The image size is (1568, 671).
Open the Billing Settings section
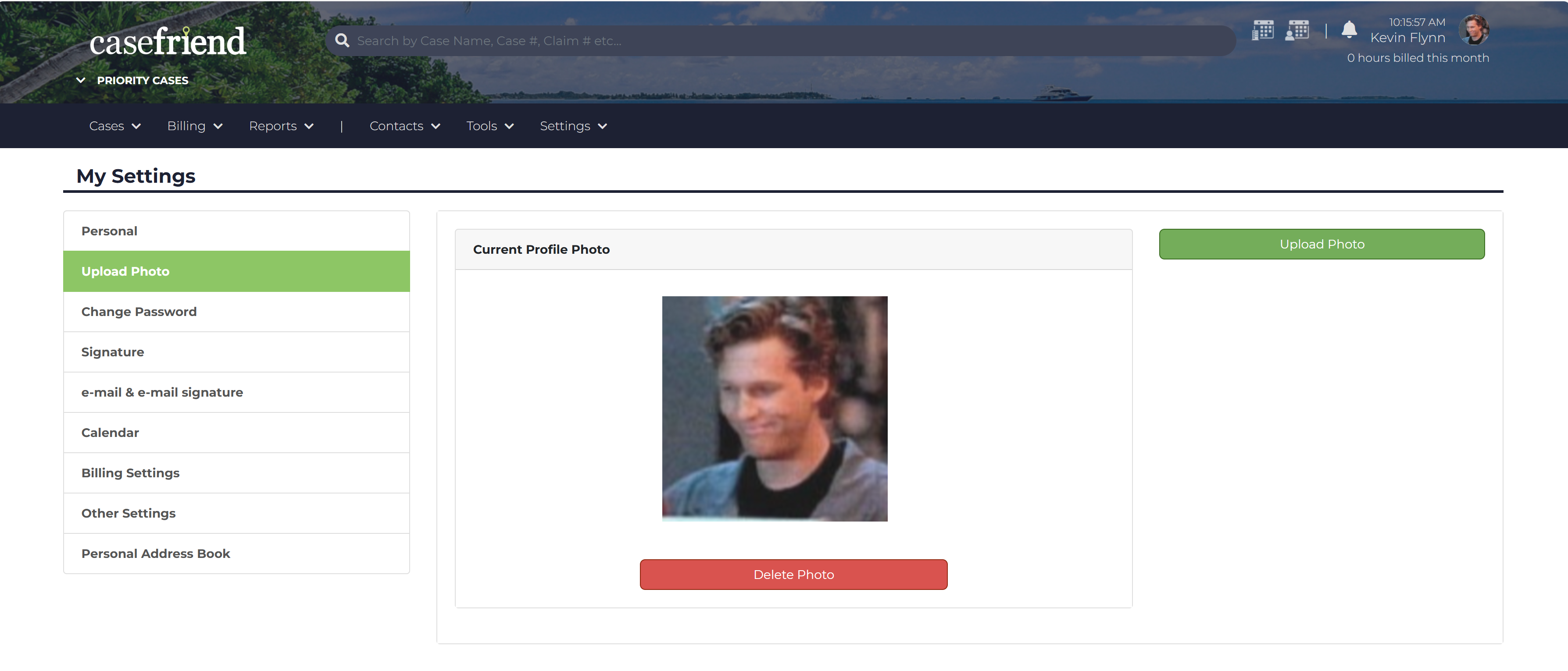(x=236, y=473)
